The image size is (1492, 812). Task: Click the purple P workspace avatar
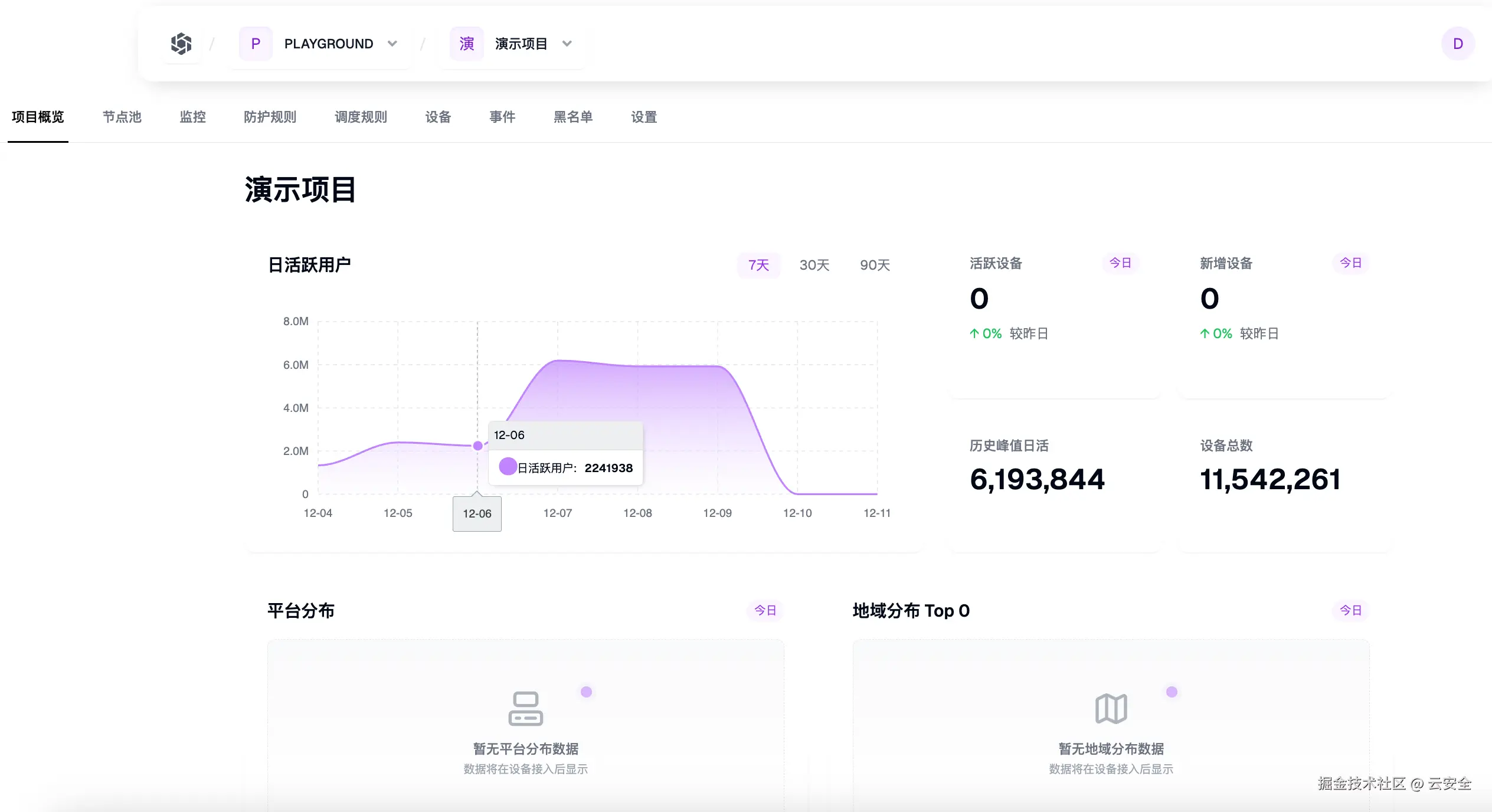point(256,44)
